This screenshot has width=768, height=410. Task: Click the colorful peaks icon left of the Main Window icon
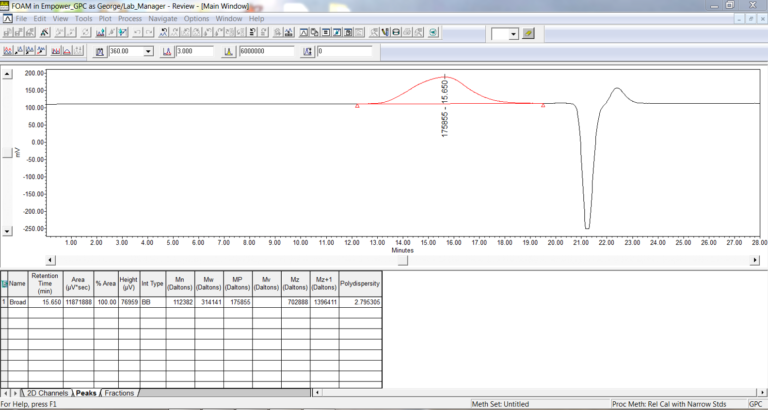tap(288, 32)
